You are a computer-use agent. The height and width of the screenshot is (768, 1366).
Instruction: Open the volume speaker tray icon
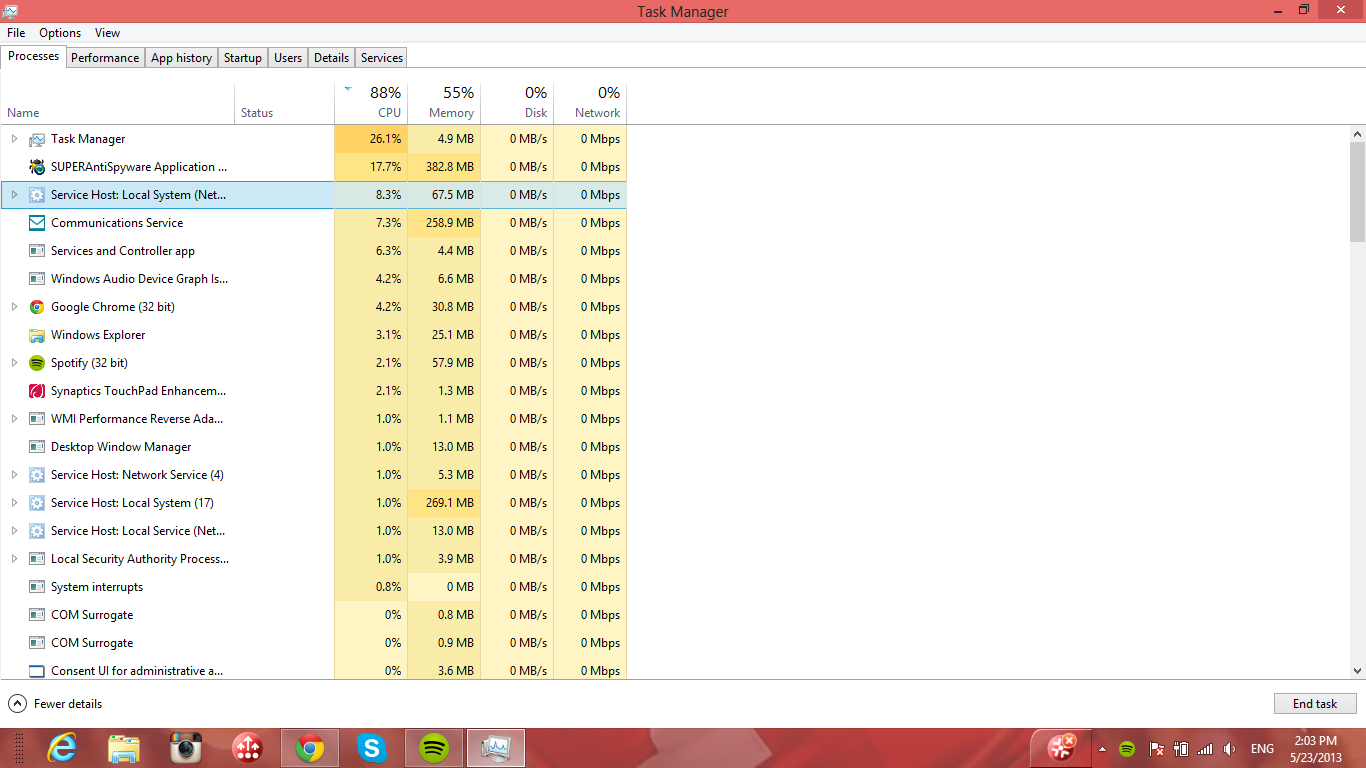tap(1229, 749)
